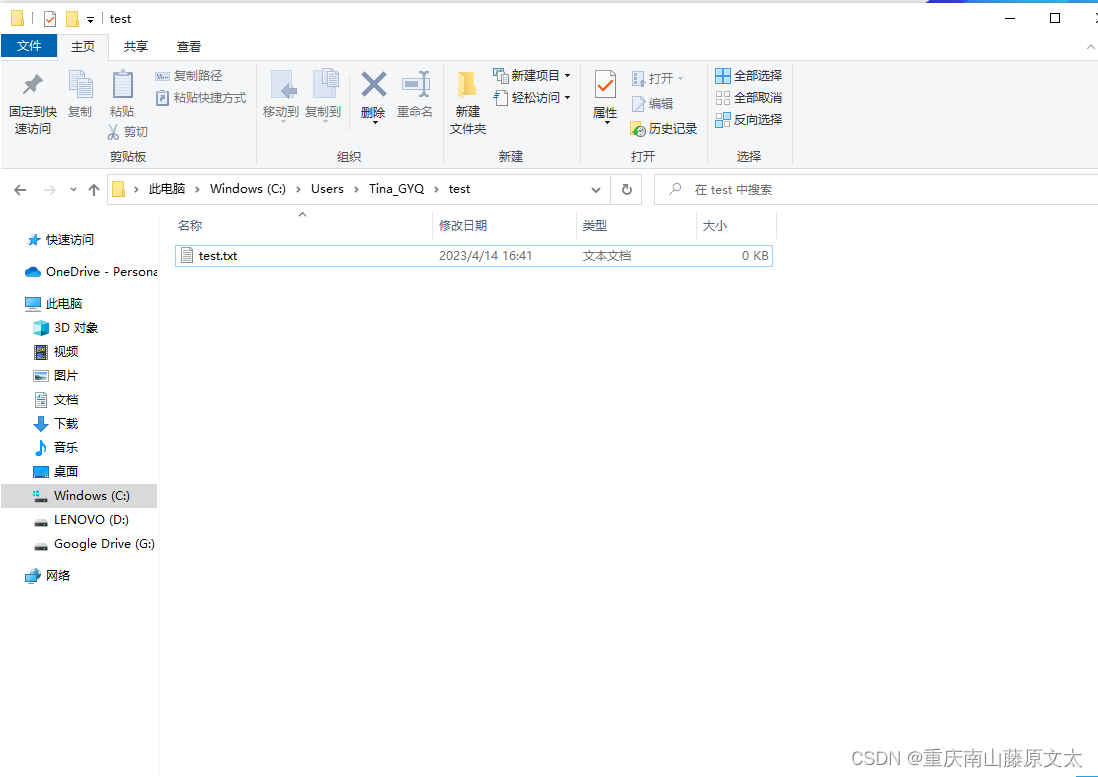Click 固定到快速访问 pin icon
The width and height of the screenshot is (1098, 777).
point(34,97)
